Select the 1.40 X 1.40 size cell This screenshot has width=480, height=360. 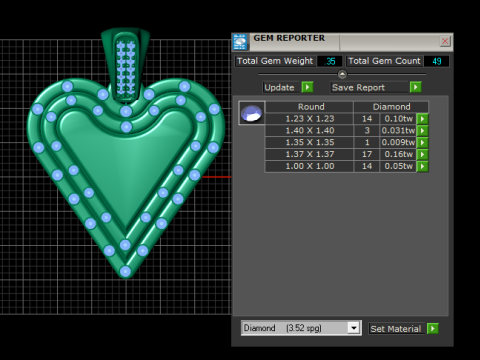pyautogui.click(x=310, y=131)
